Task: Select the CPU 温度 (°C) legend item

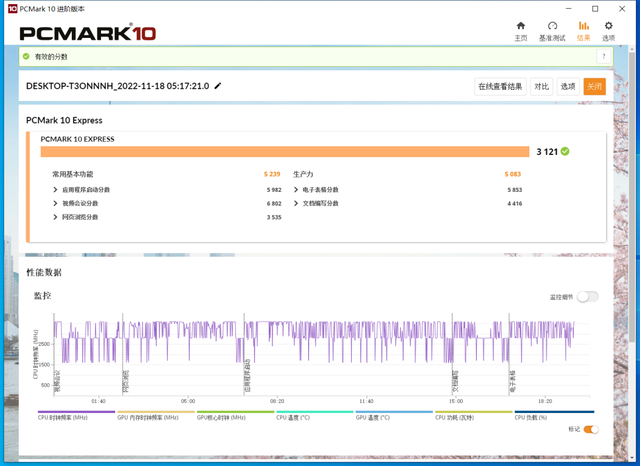Action: 314,415
